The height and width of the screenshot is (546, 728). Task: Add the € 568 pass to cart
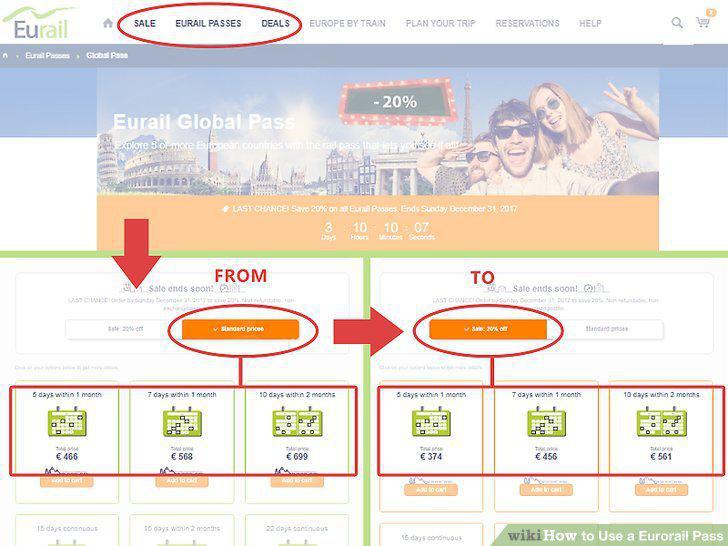pos(182,481)
